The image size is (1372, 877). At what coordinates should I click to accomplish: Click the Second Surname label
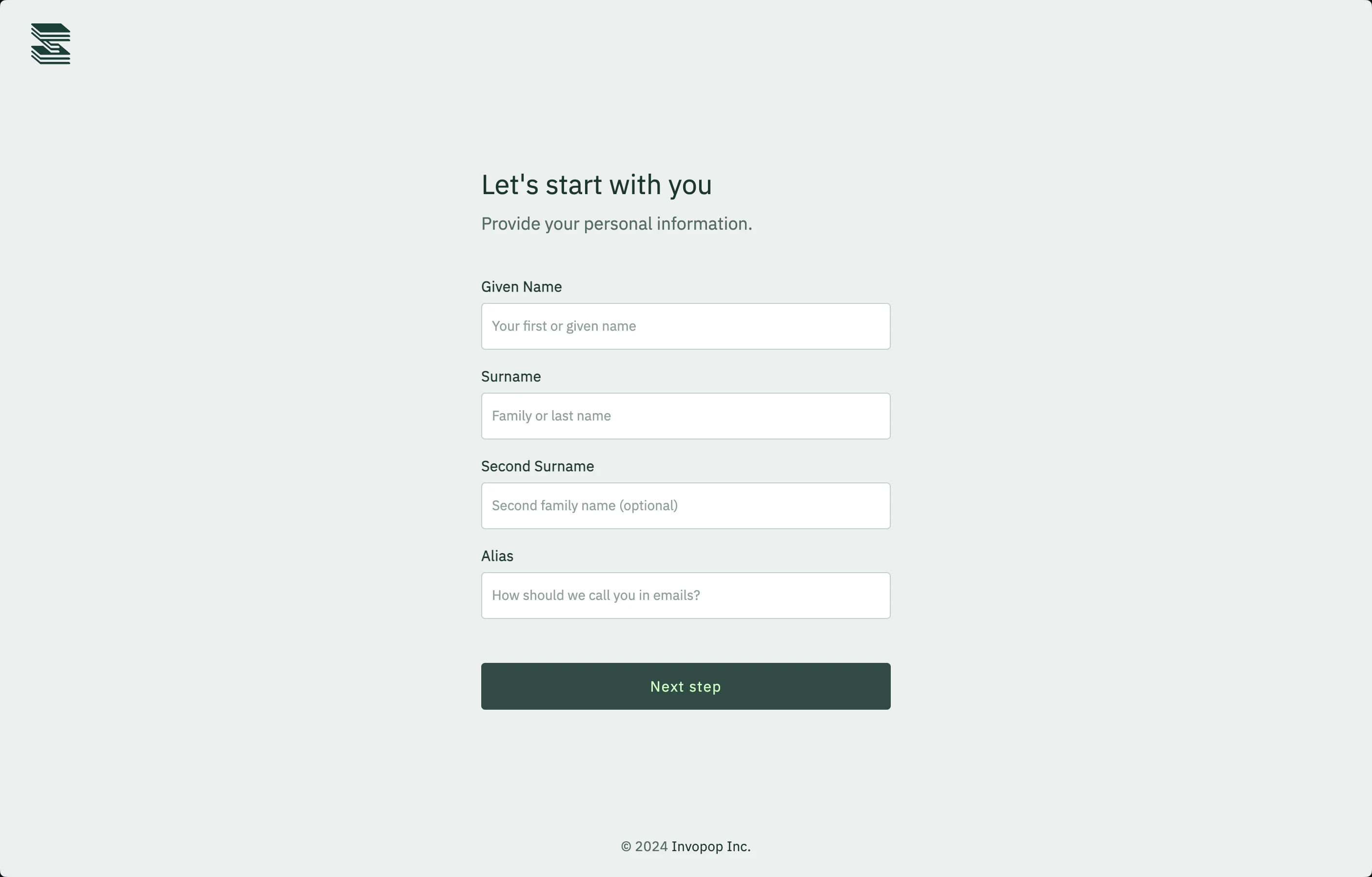tap(537, 465)
